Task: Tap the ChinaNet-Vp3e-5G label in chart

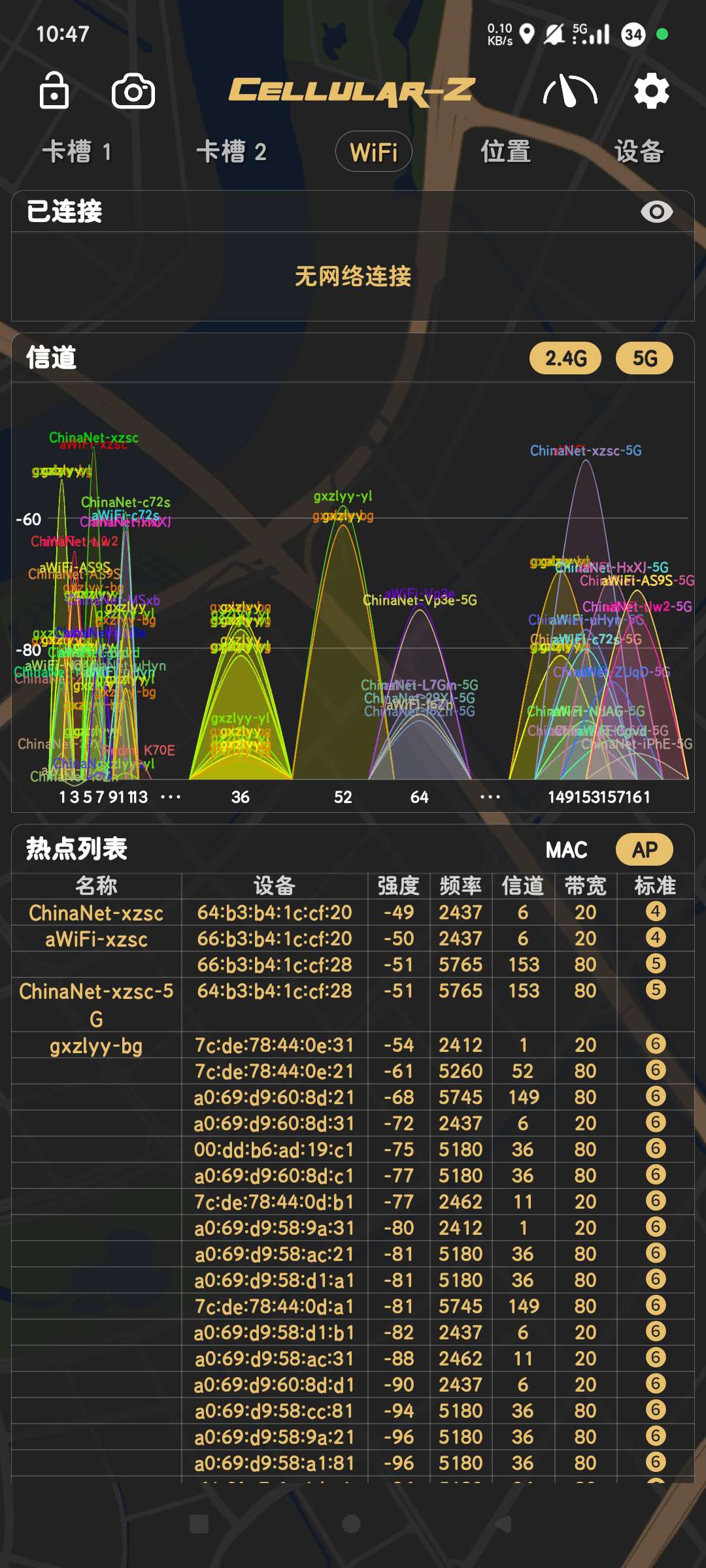Action: 420,600
